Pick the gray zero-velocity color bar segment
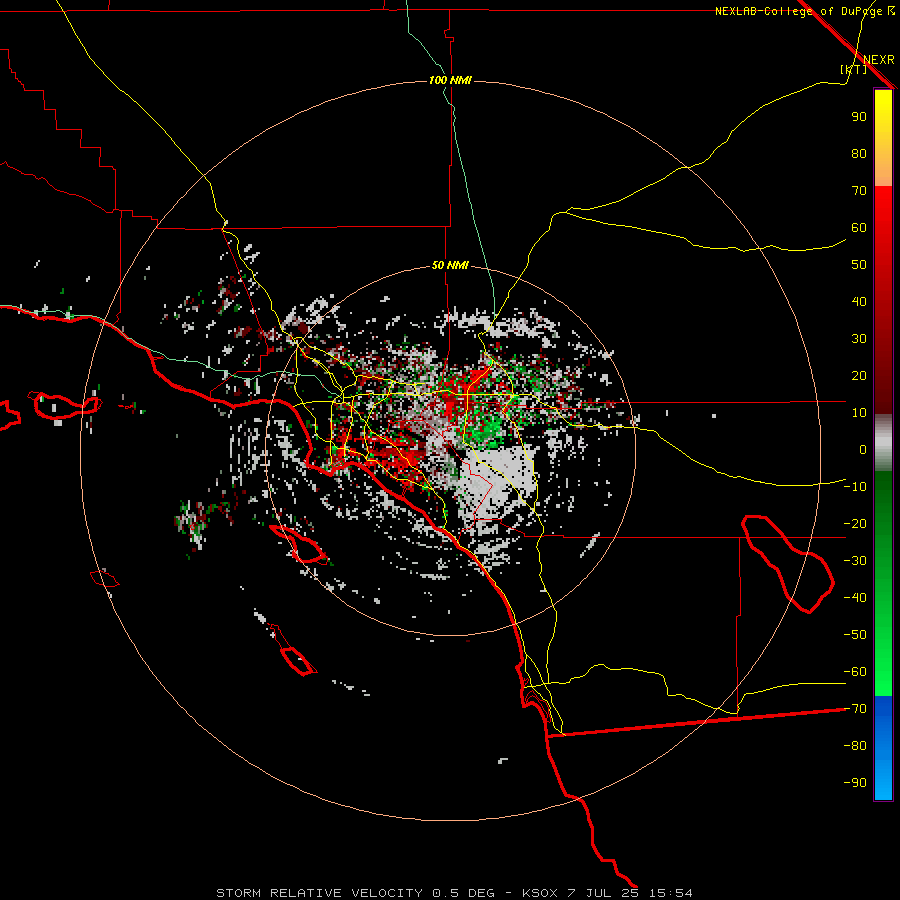Viewport: 900px width, 900px height. point(883,443)
